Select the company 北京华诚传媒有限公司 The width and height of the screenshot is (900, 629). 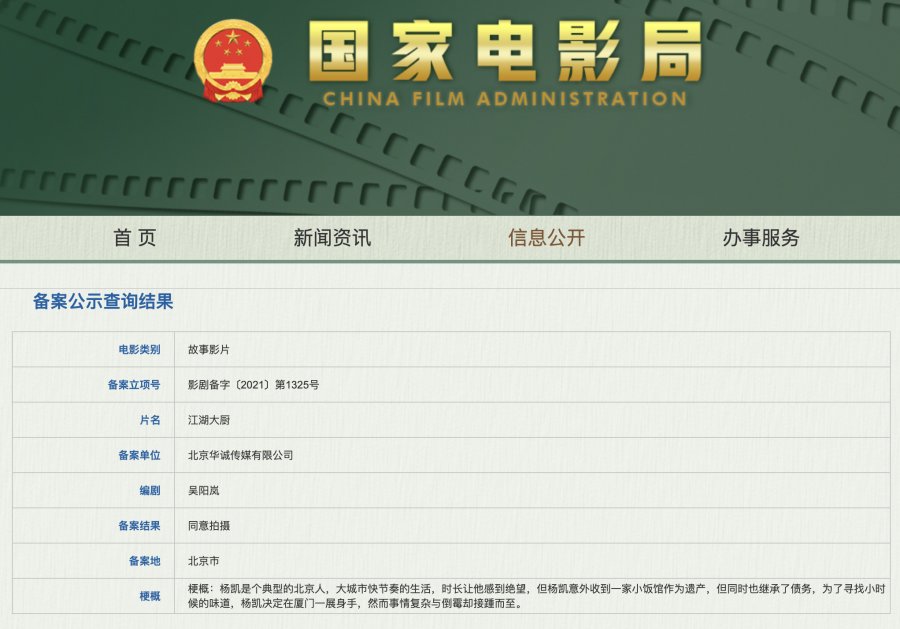[x=241, y=455]
